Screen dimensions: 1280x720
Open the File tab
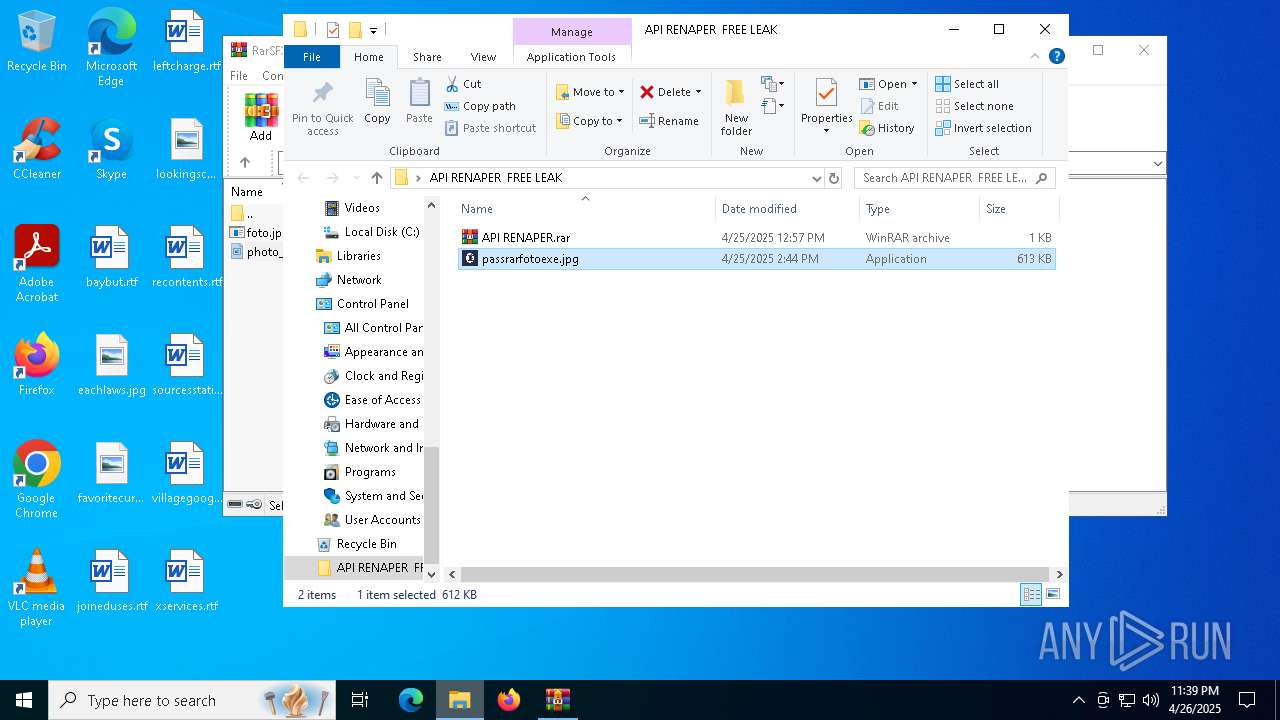(x=312, y=57)
